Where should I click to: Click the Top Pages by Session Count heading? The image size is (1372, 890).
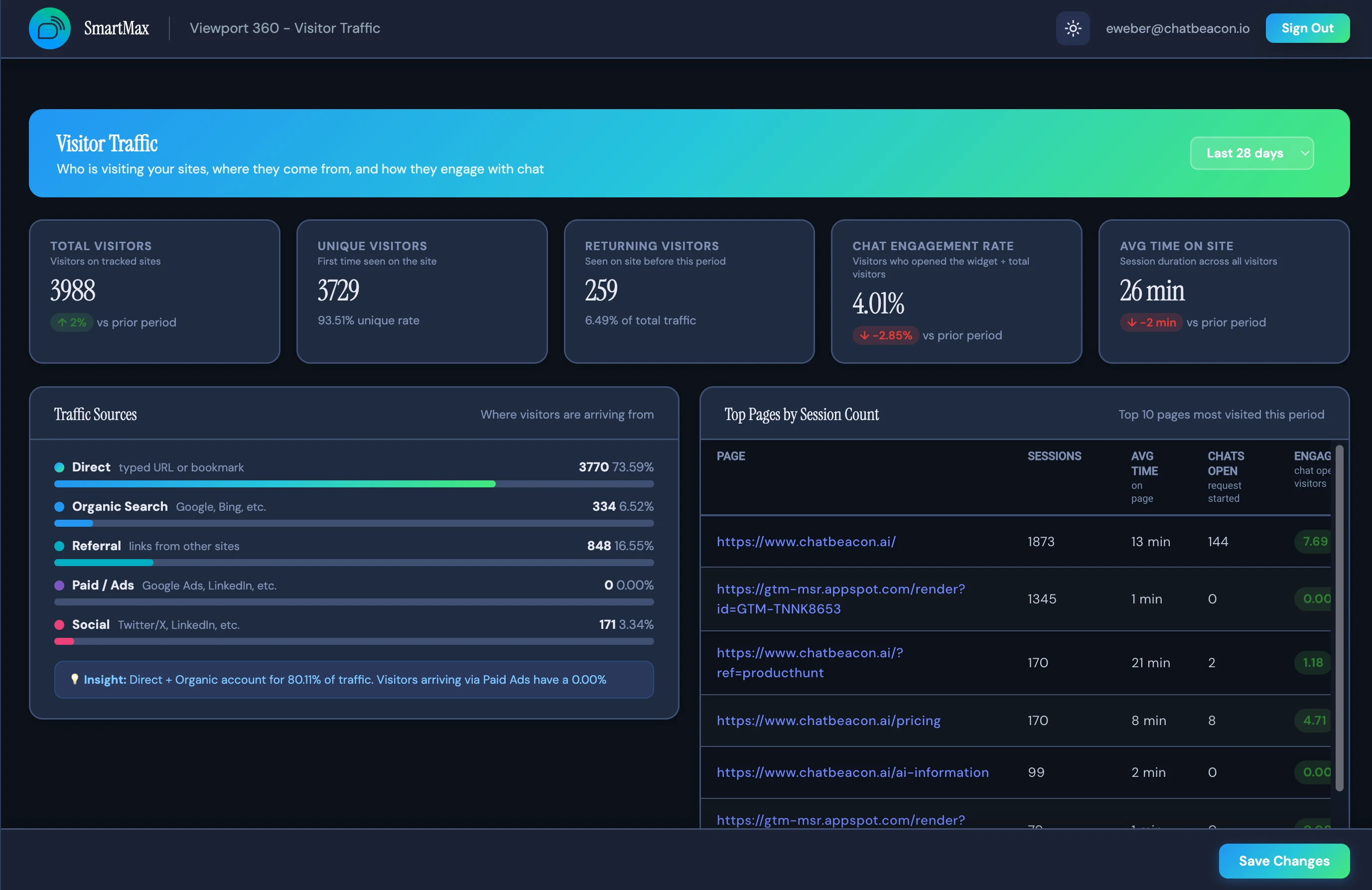coord(801,414)
